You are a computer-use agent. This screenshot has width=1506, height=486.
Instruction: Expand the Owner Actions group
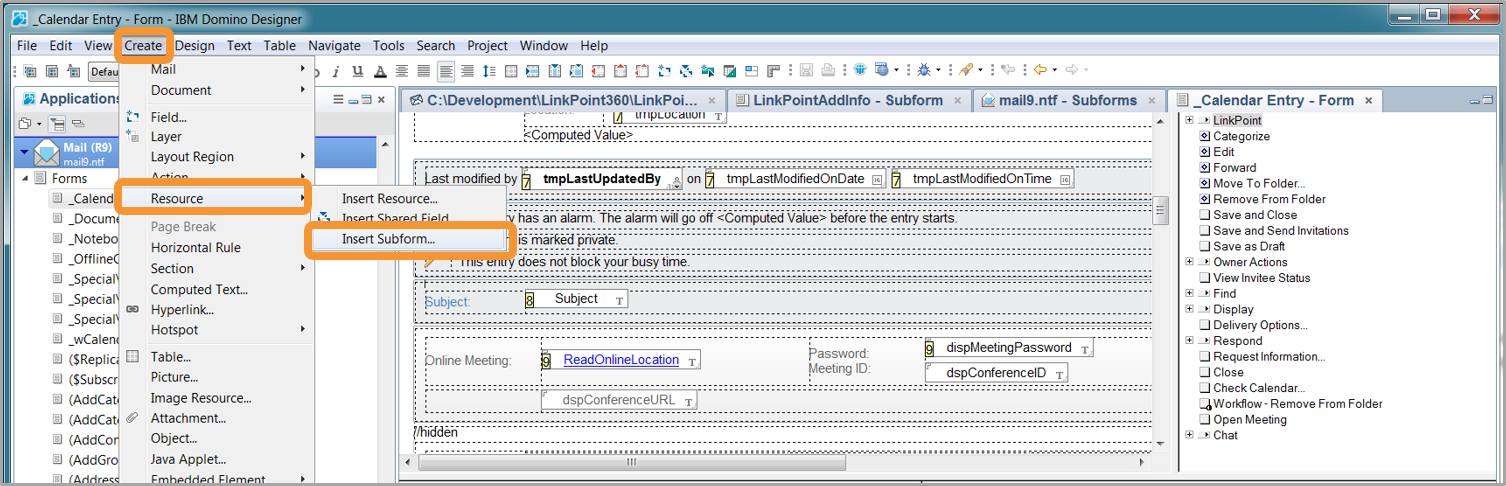(1189, 262)
